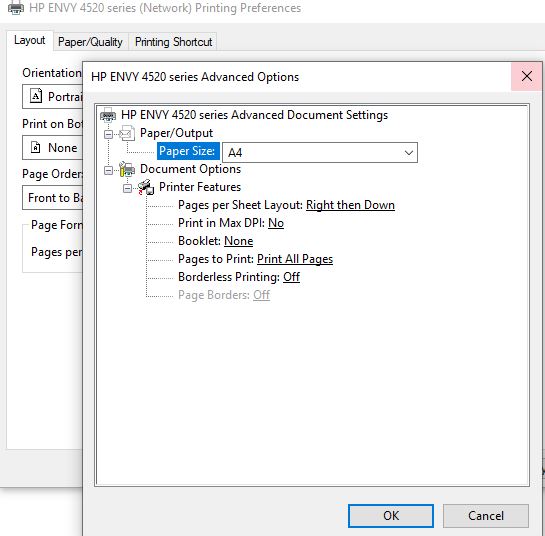
Task: Click the Cancel button
Action: (486, 515)
